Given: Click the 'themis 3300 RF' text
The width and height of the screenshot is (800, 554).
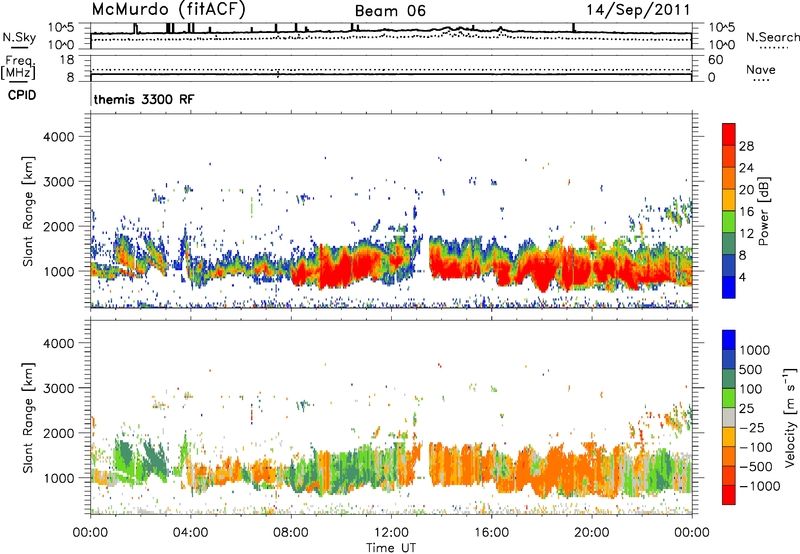Looking at the screenshot, I should pyautogui.click(x=144, y=99).
